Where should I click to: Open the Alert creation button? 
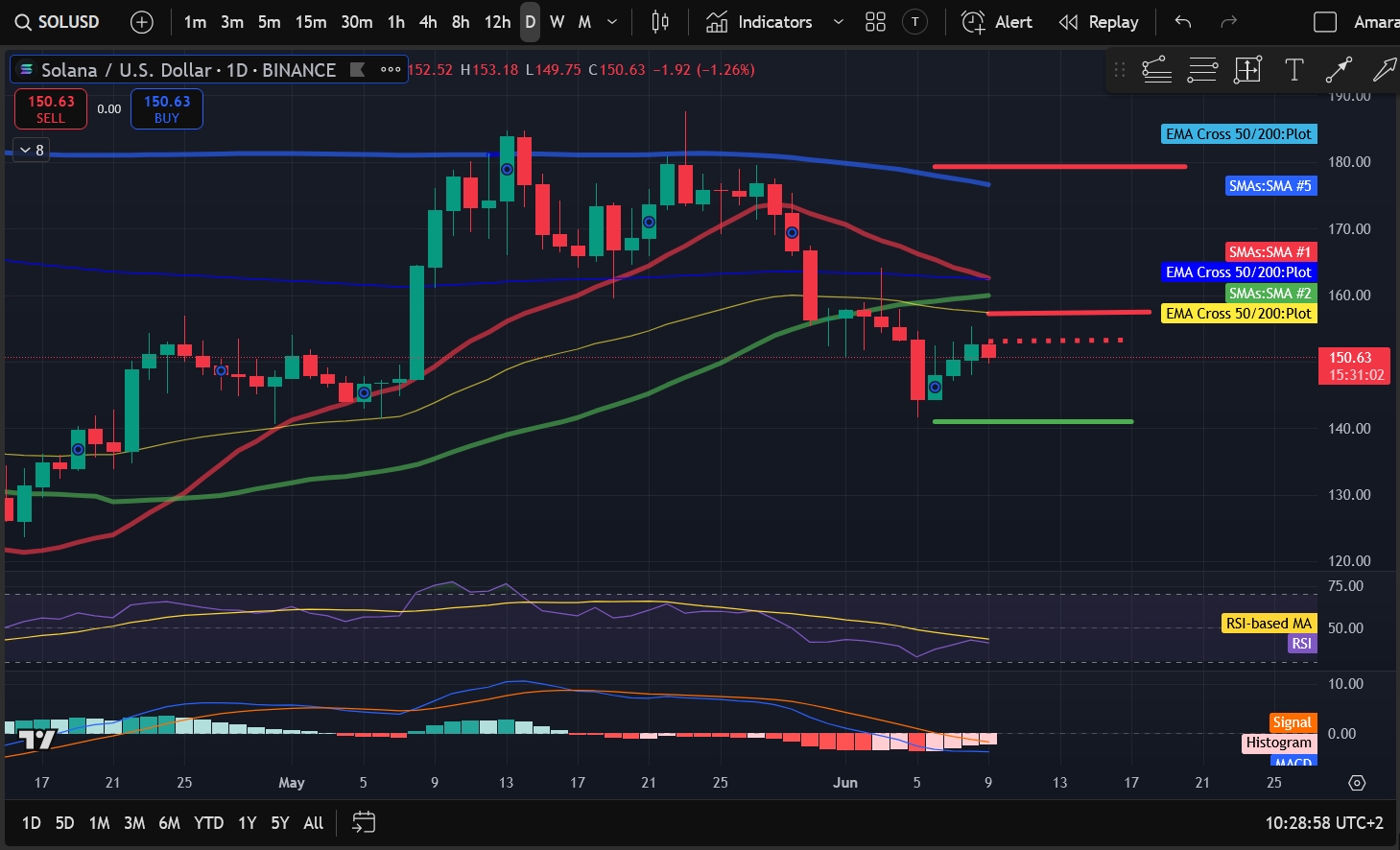point(997,22)
